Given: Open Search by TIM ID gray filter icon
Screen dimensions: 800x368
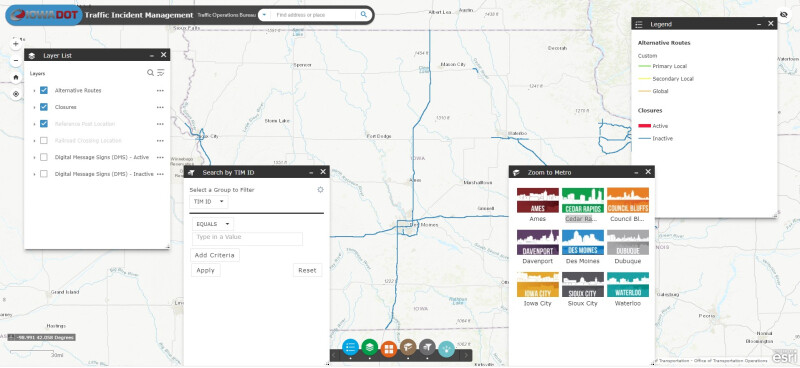Looking at the screenshot, I should pos(427,347).
